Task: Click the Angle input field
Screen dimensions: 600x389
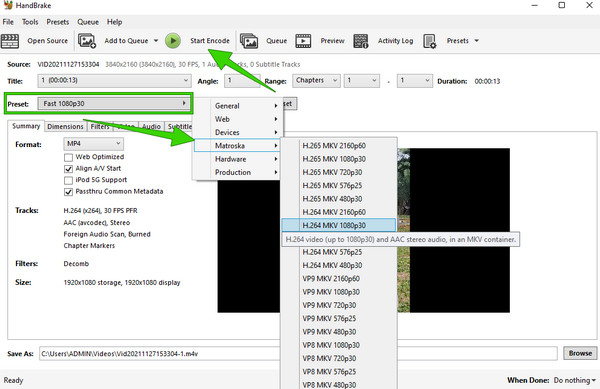Action: point(243,81)
